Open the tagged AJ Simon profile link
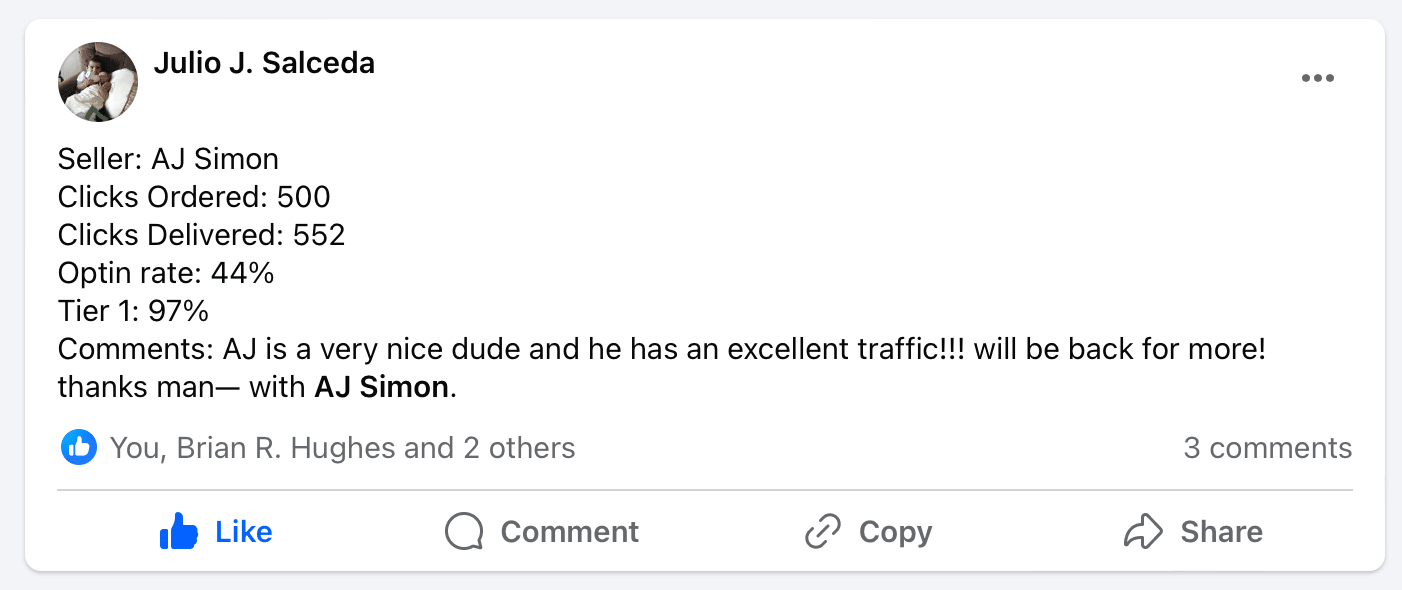This screenshot has width=1402, height=590. click(381, 387)
